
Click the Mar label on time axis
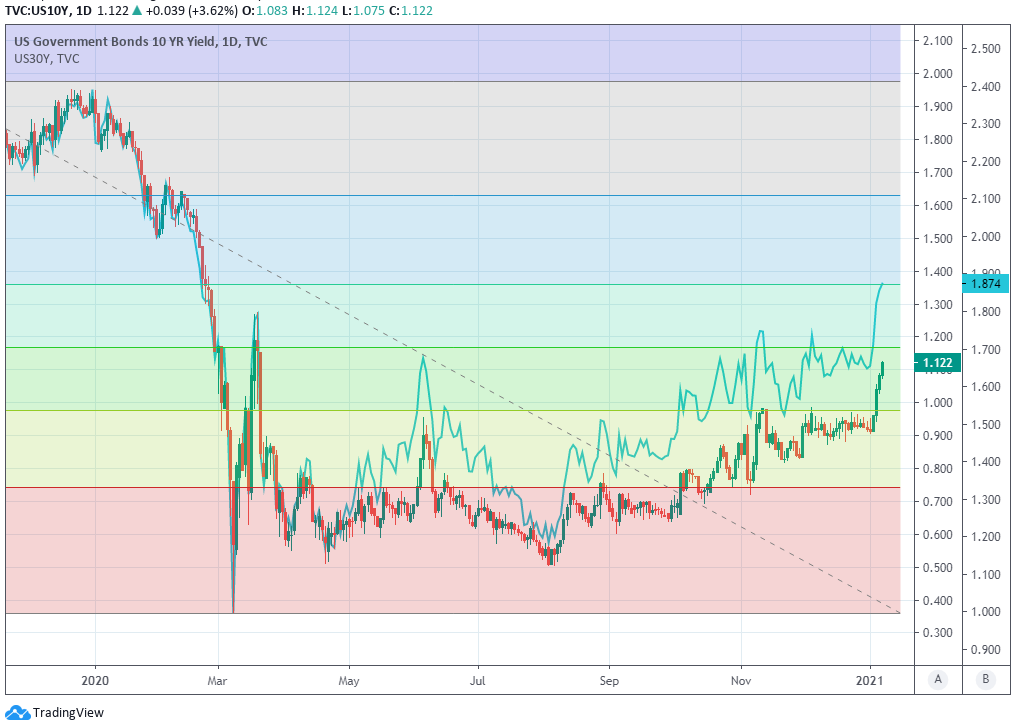tap(218, 680)
